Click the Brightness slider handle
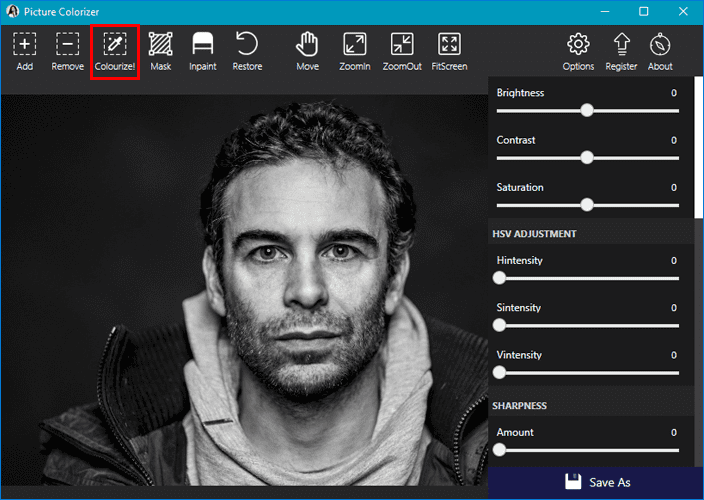Image resolution: width=704 pixels, height=500 pixels. [587, 110]
